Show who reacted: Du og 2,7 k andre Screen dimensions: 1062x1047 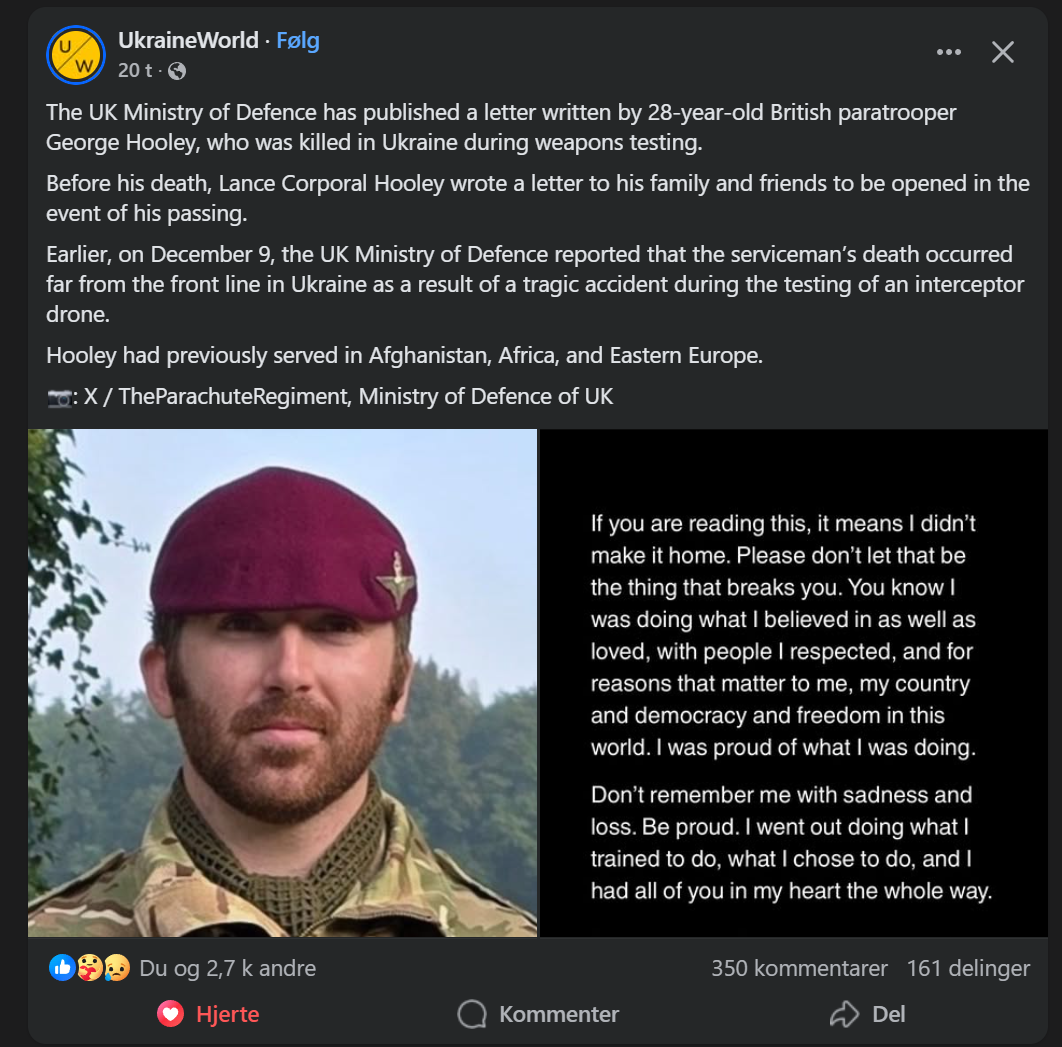pos(228,968)
